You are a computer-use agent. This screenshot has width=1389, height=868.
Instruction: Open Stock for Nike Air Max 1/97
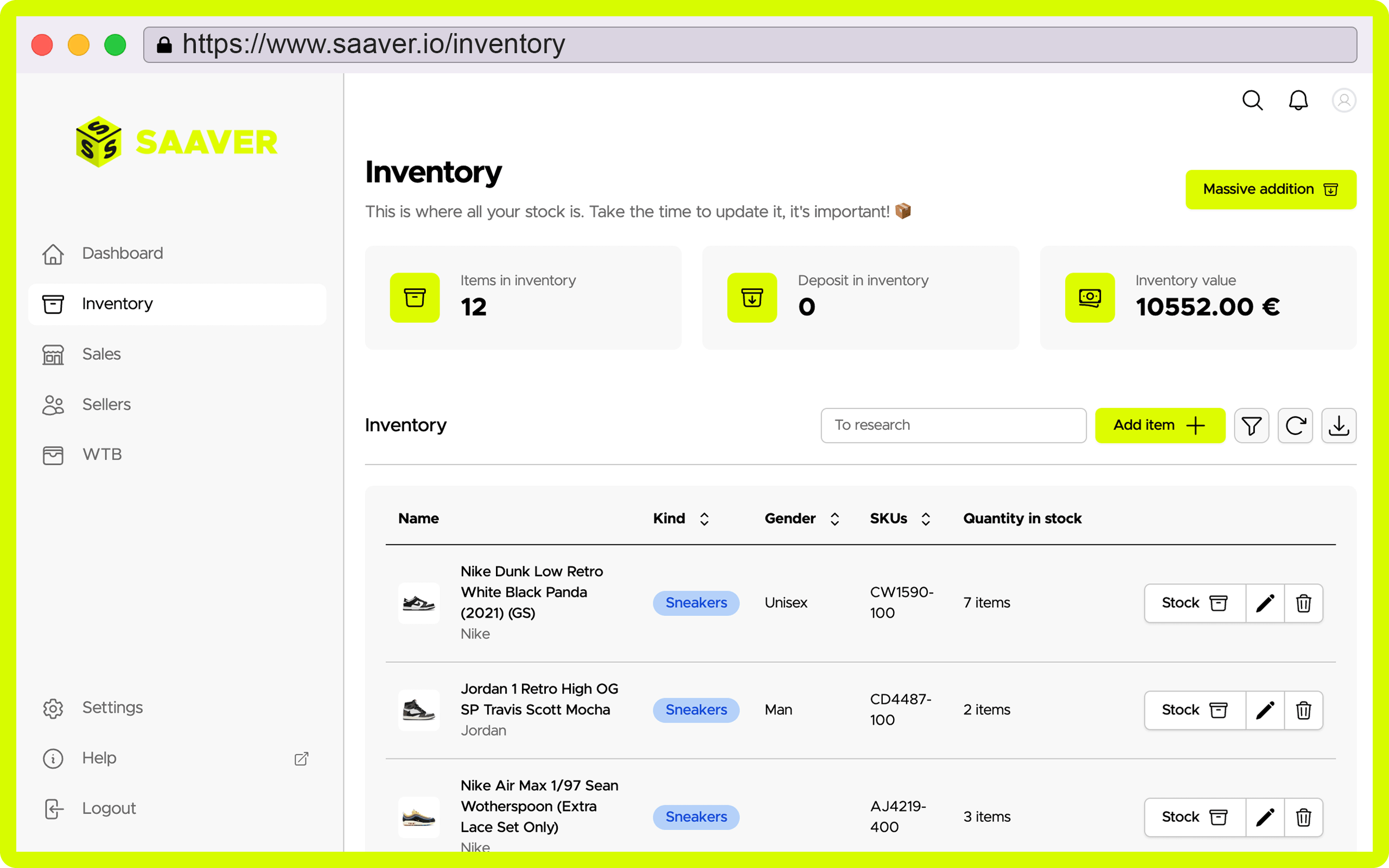tap(1195, 817)
